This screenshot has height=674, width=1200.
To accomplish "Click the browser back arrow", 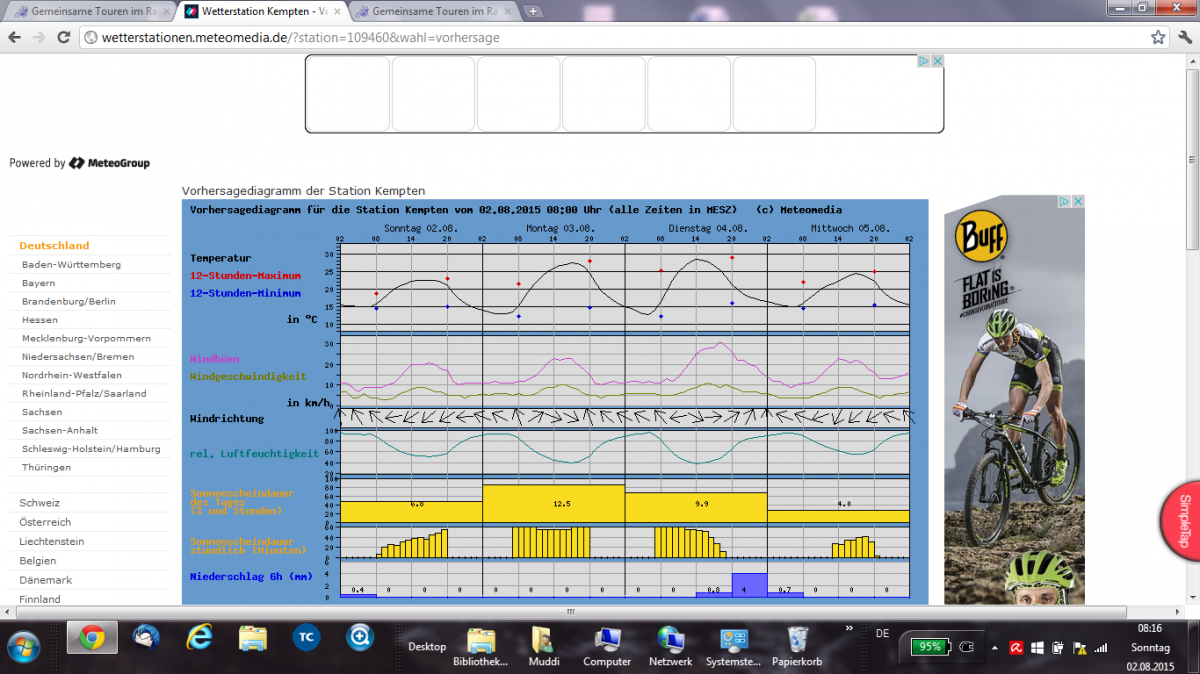I will coord(14,37).
